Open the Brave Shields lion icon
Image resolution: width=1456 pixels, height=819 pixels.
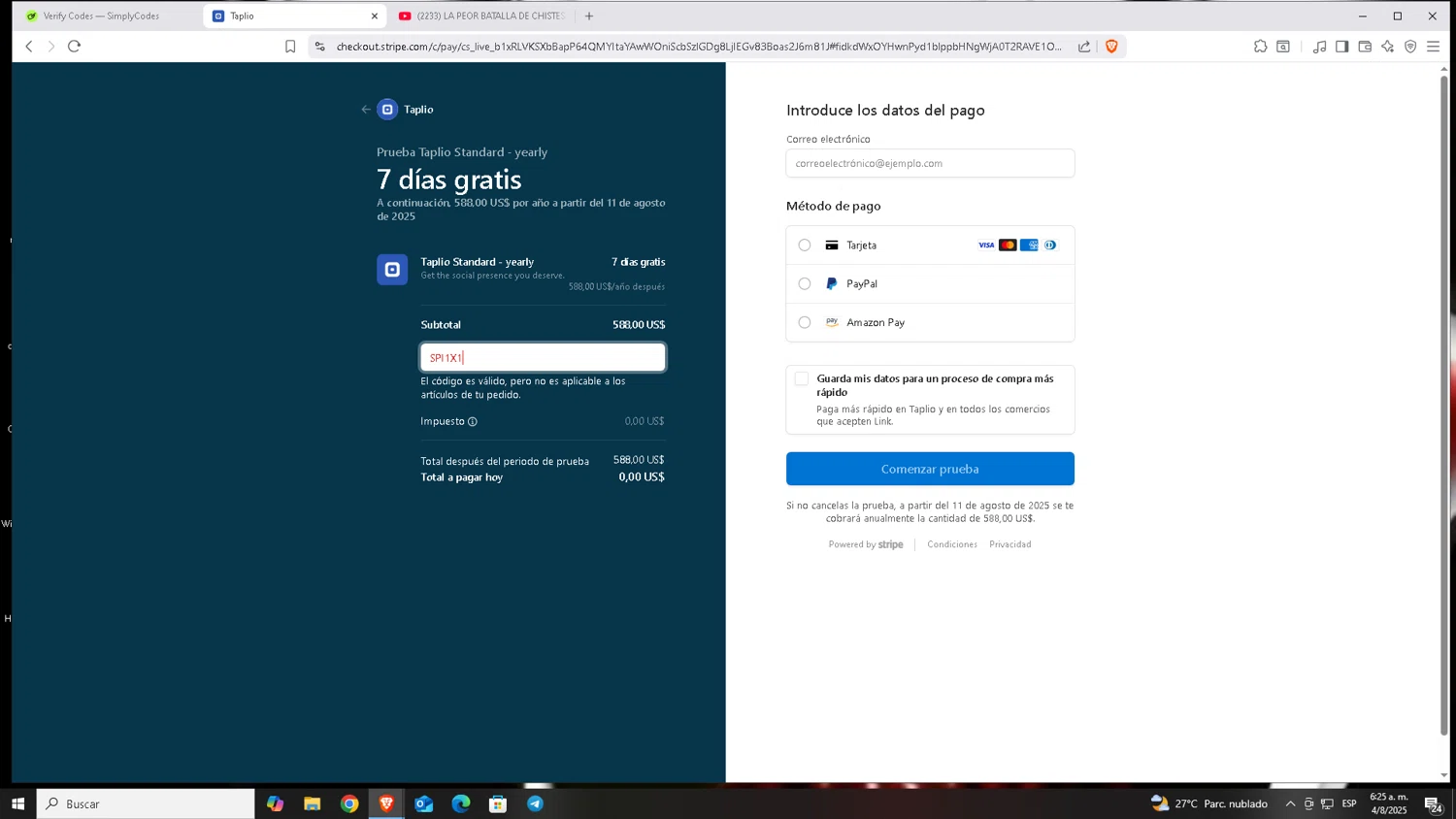click(x=1111, y=46)
